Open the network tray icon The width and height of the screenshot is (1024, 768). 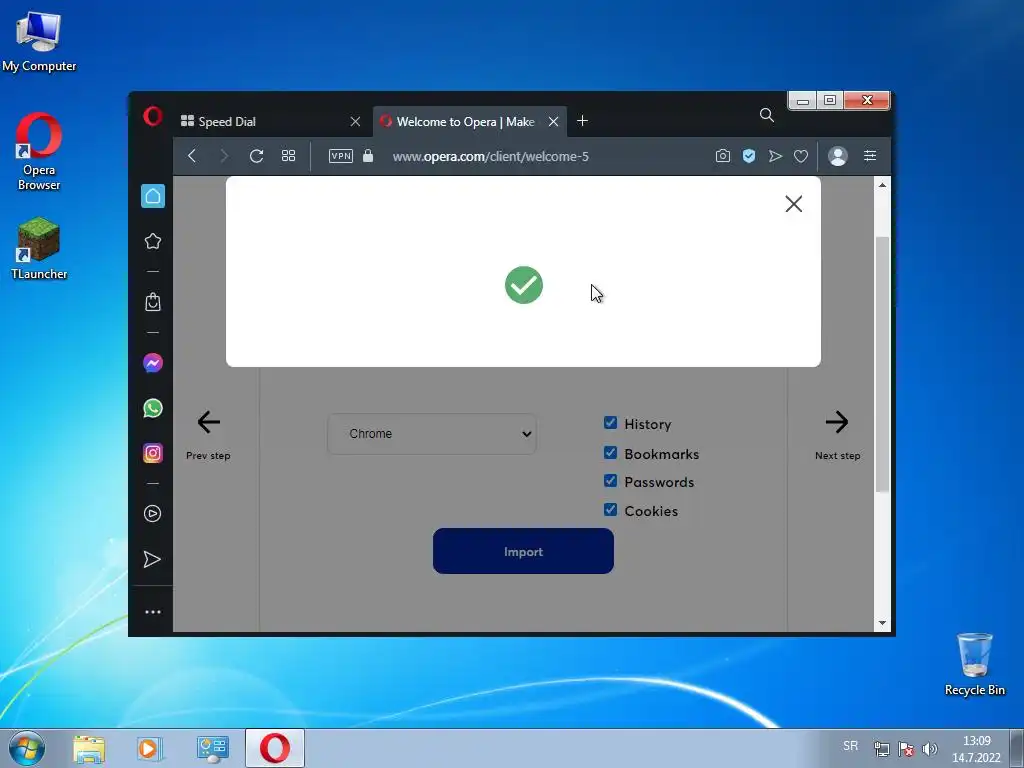pyautogui.click(x=882, y=749)
